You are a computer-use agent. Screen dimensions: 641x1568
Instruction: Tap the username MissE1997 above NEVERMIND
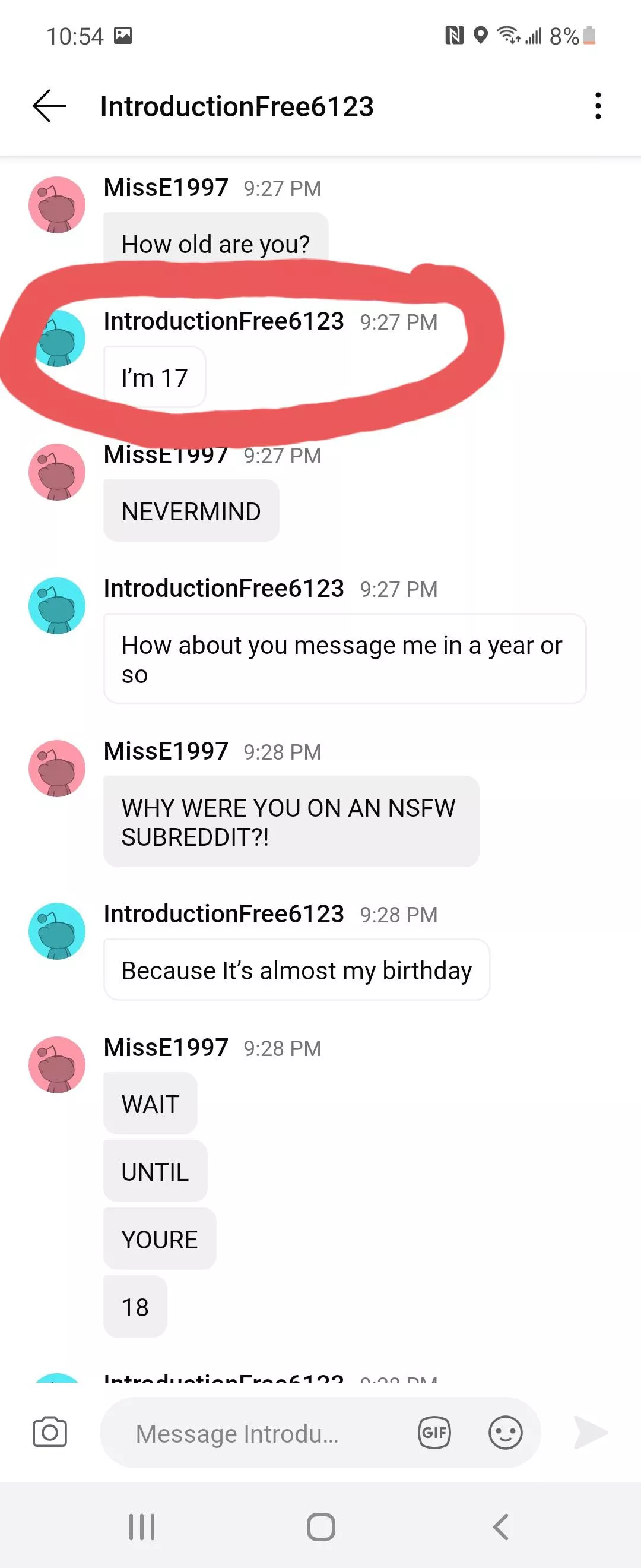pyautogui.click(x=165, y=456)
